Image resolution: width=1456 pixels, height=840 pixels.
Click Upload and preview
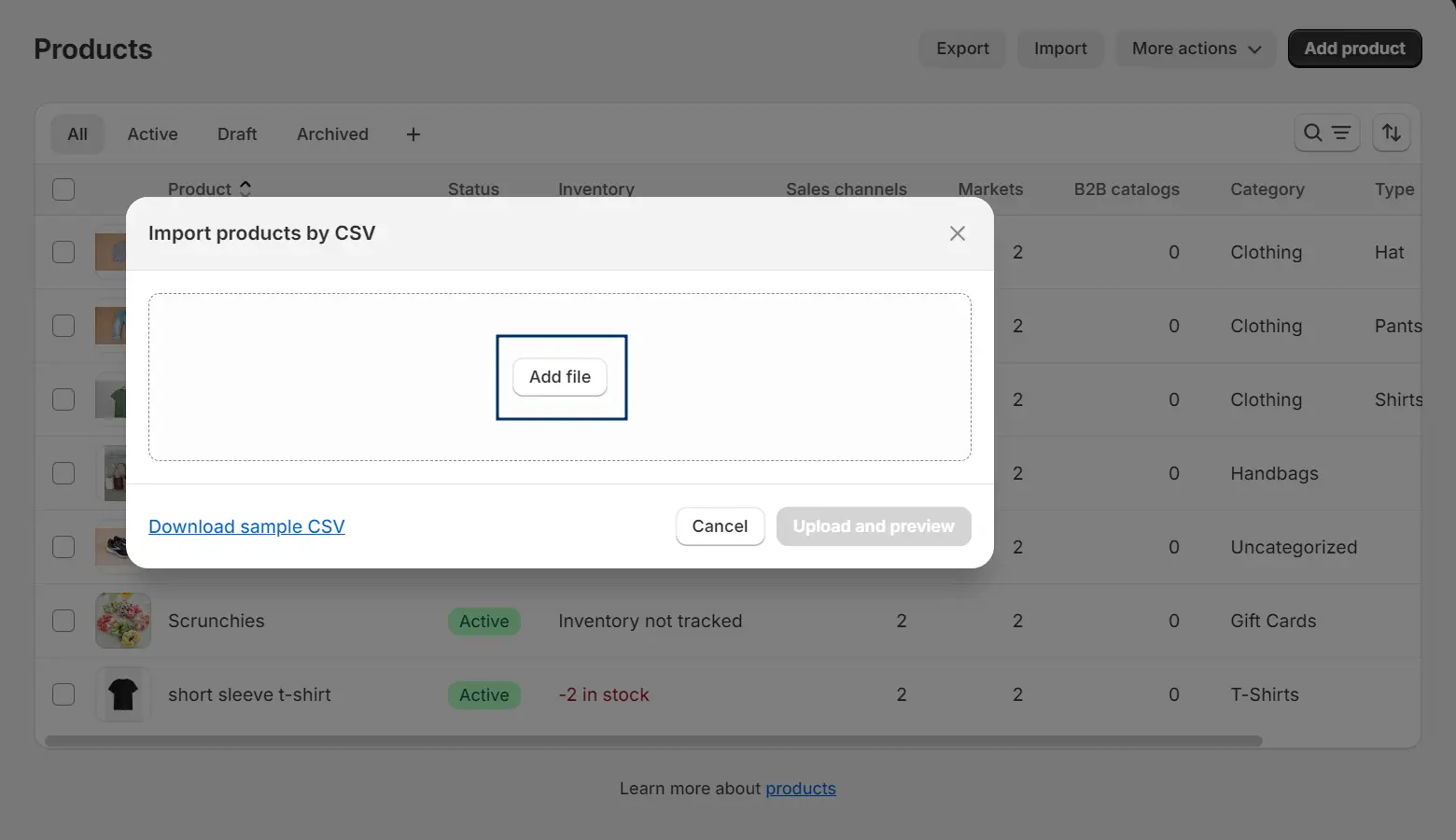click(874, 526)
